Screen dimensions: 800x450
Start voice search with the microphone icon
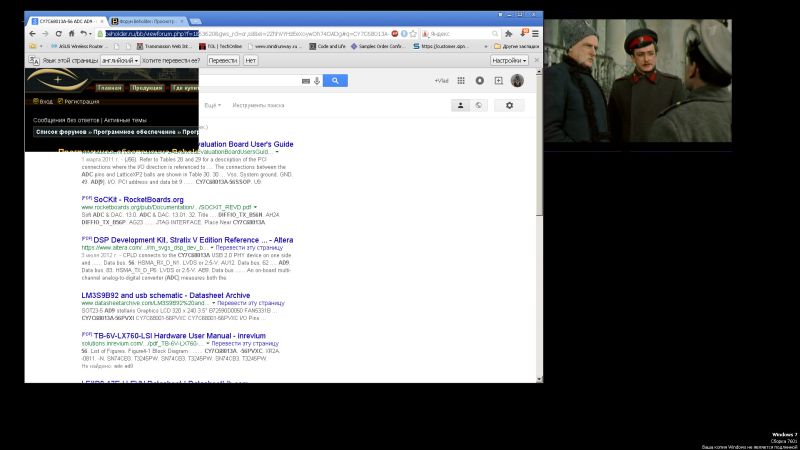point(317,80)
